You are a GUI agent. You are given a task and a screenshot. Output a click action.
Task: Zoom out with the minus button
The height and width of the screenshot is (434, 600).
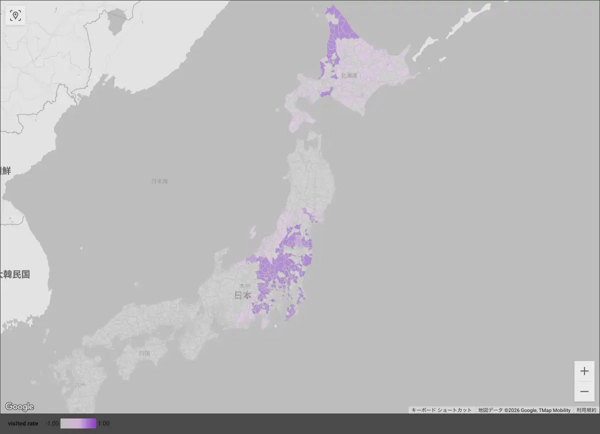[x=585, y=391]
